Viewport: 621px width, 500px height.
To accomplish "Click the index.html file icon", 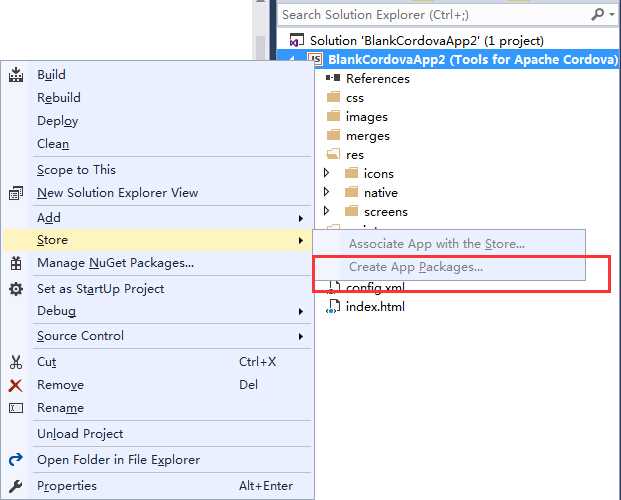I will tap(333, 307).
